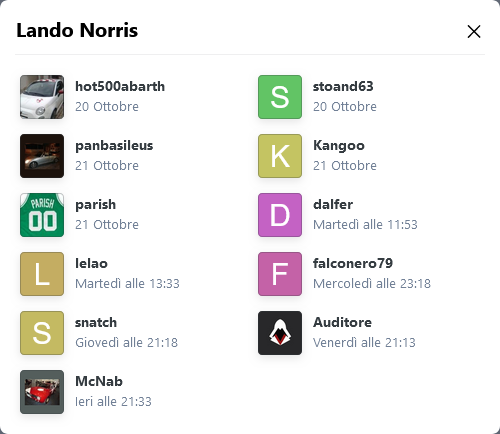
Task: Click the 'Ieri alle 21:33' timestamp
Action: [x=113, y=402]
